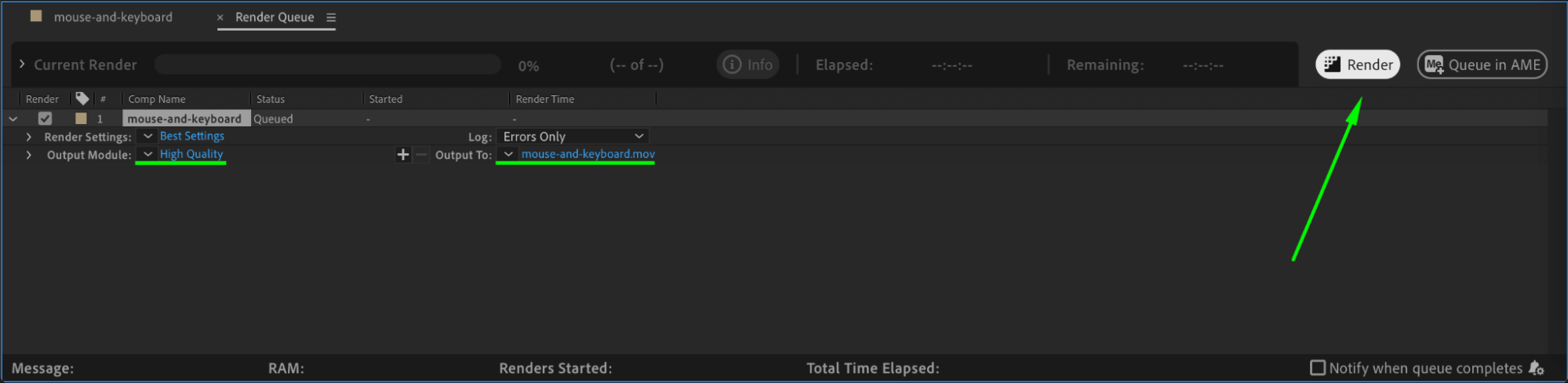Open the Log Errors Only dropdown
The height and width of the screenshot is (384, 1568).
pyautogui.click(x=573, y=137)
